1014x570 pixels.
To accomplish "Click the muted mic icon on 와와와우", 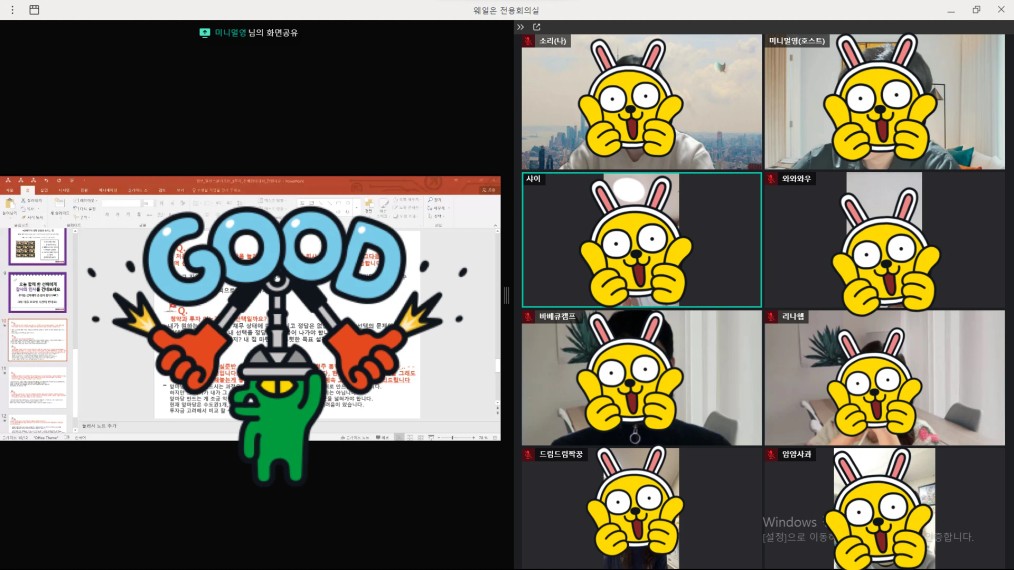I will pyautogui.click(x=771, y=179).
